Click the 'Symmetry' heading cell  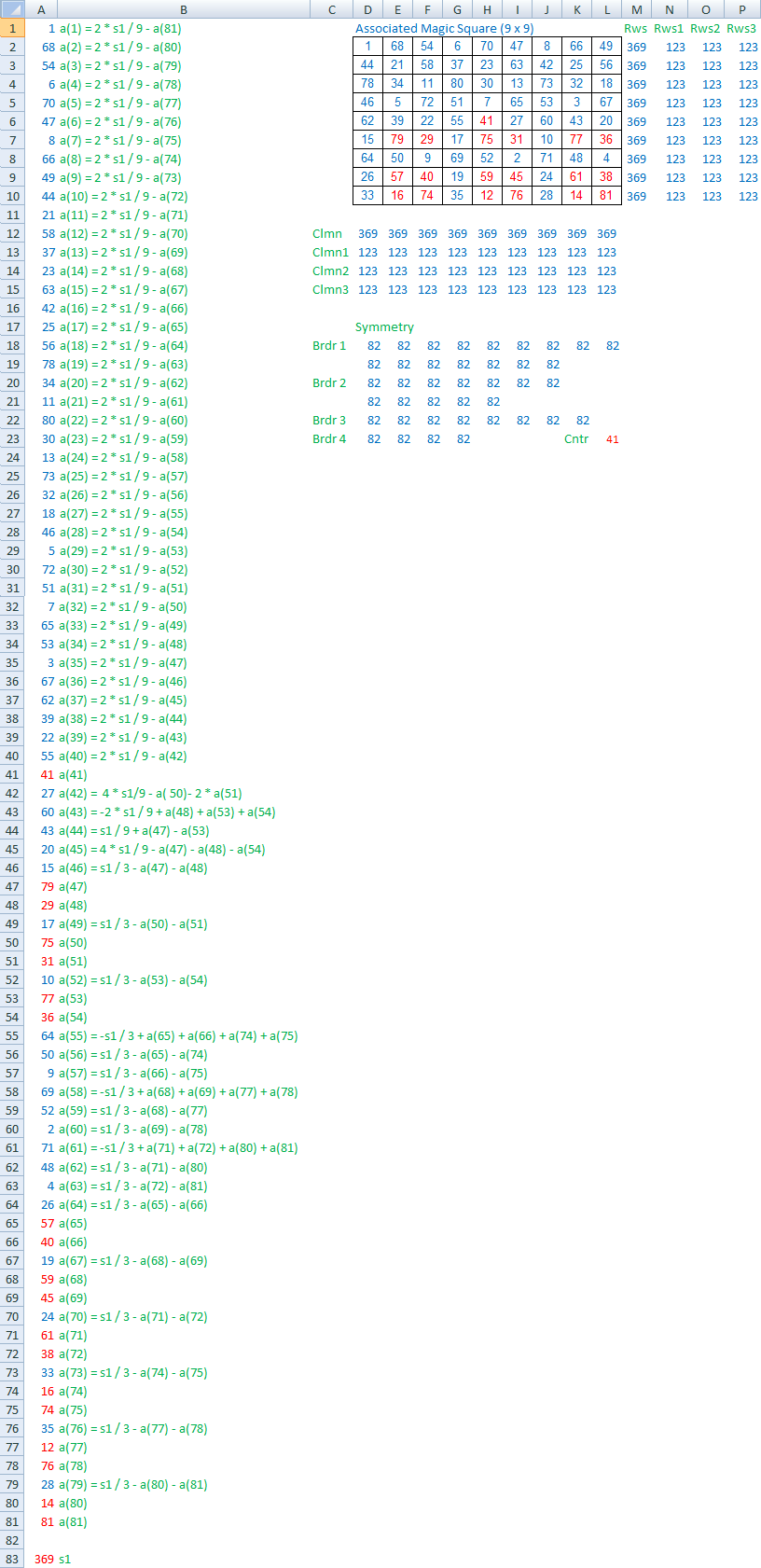[384, 326]
